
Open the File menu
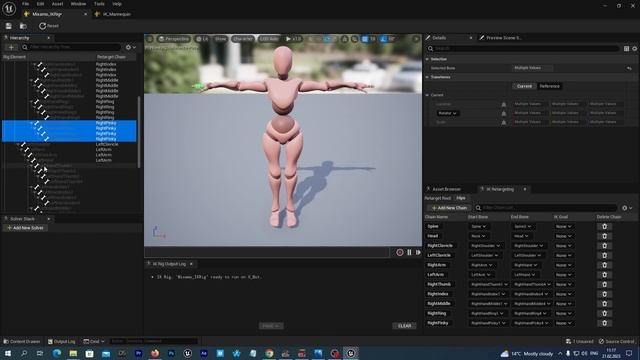pos(25,4)
